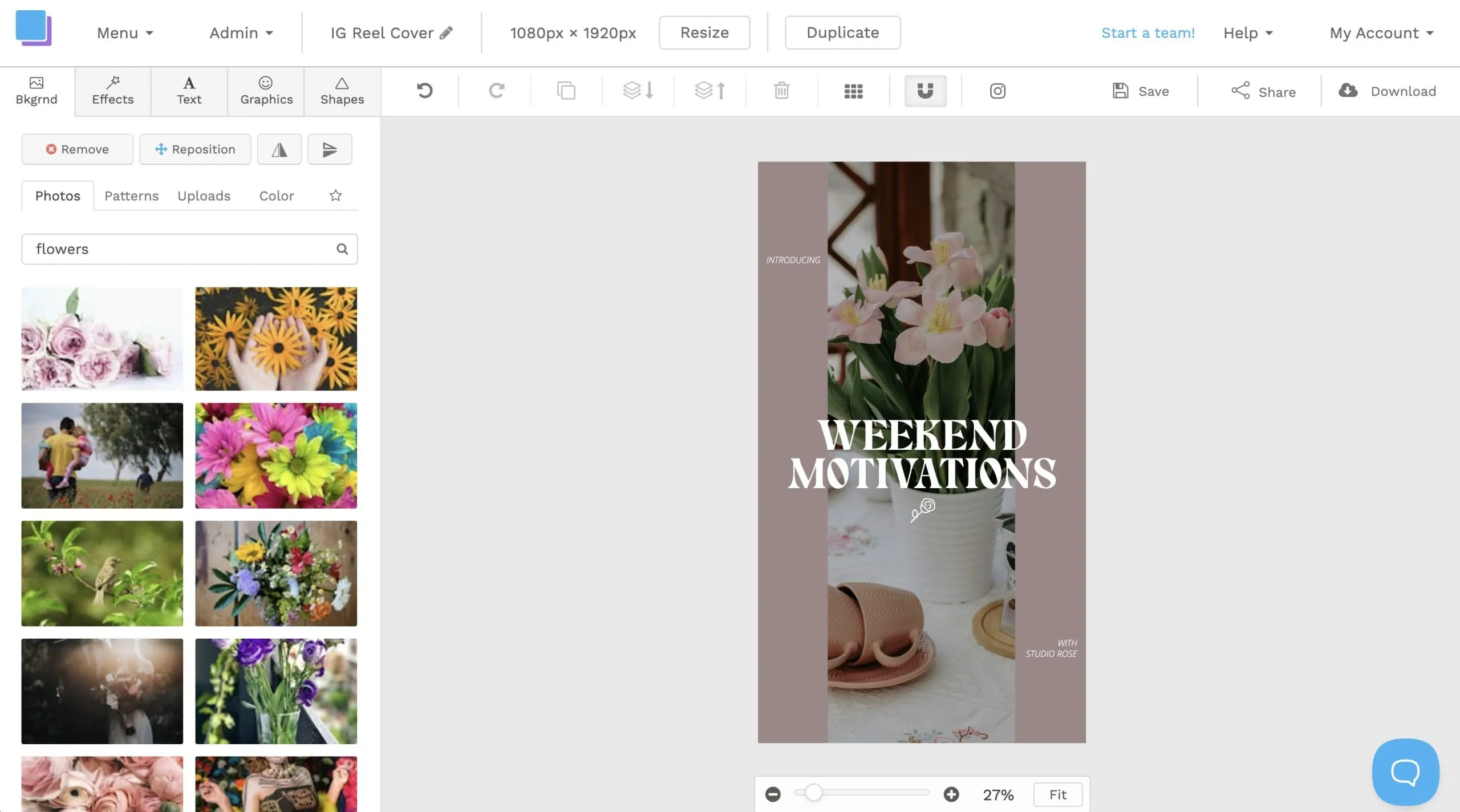Click the 27% zoom percentage
Screen dimensions: 1460x812
(998, 795)
